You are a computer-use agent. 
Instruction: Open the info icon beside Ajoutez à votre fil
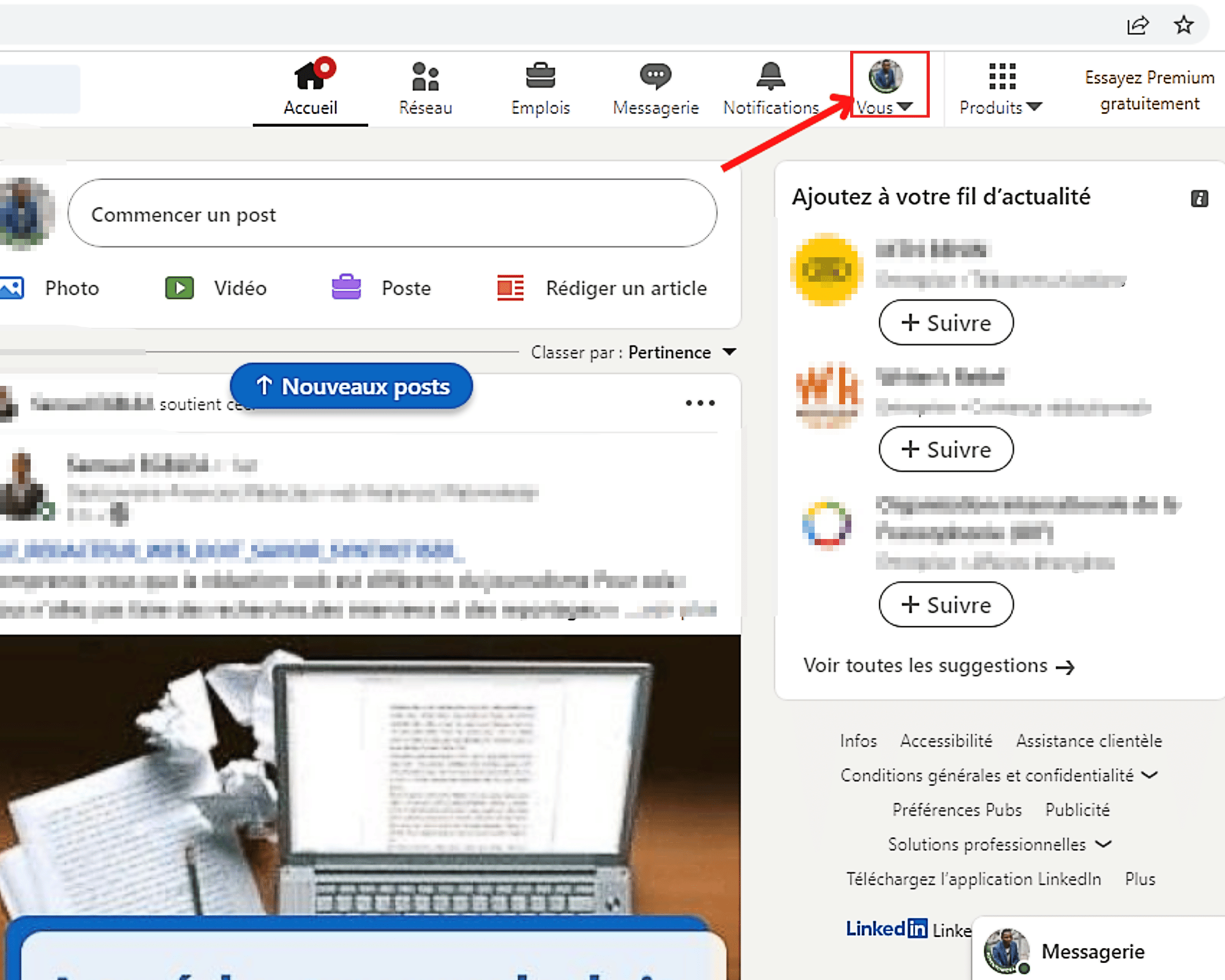pyautogui.click(x=1199, y=198)
